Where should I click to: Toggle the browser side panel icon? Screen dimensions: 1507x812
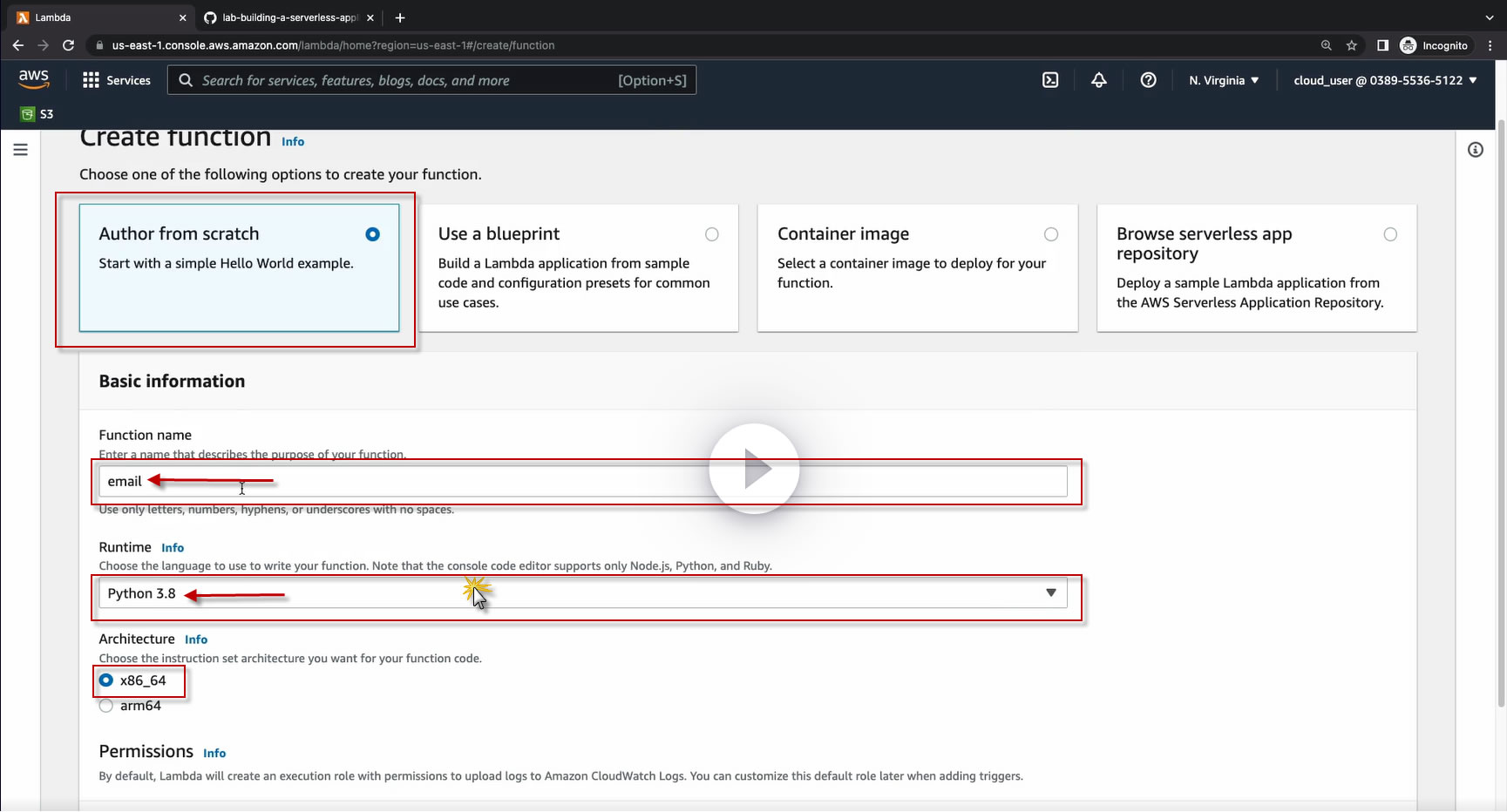[x=1382, y=45]
